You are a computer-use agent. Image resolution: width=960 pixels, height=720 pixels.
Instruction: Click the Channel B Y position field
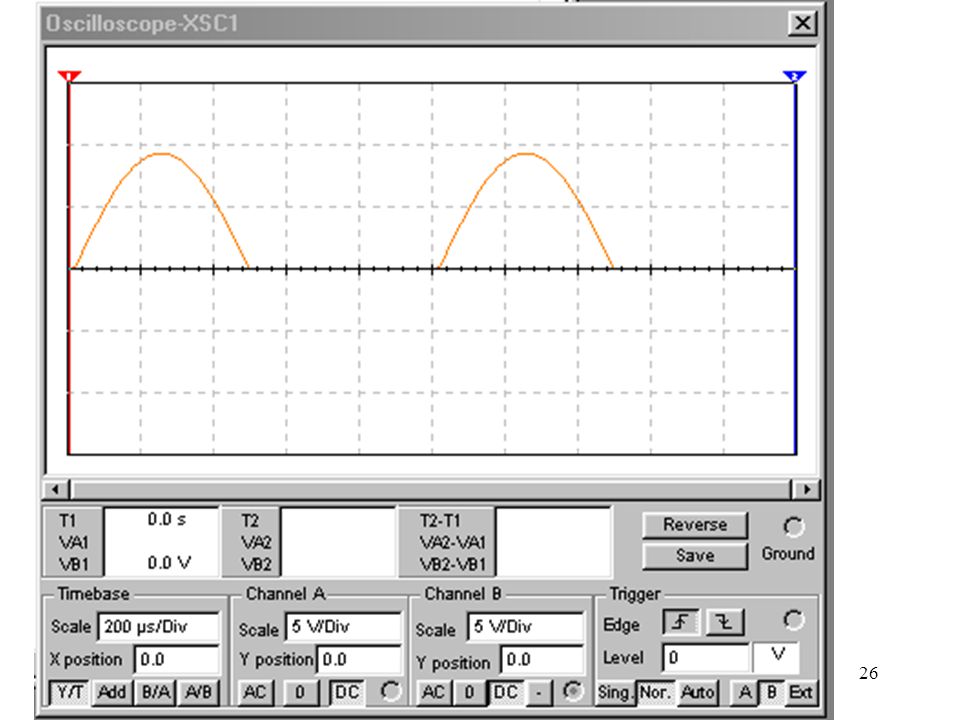pos(542,659)
